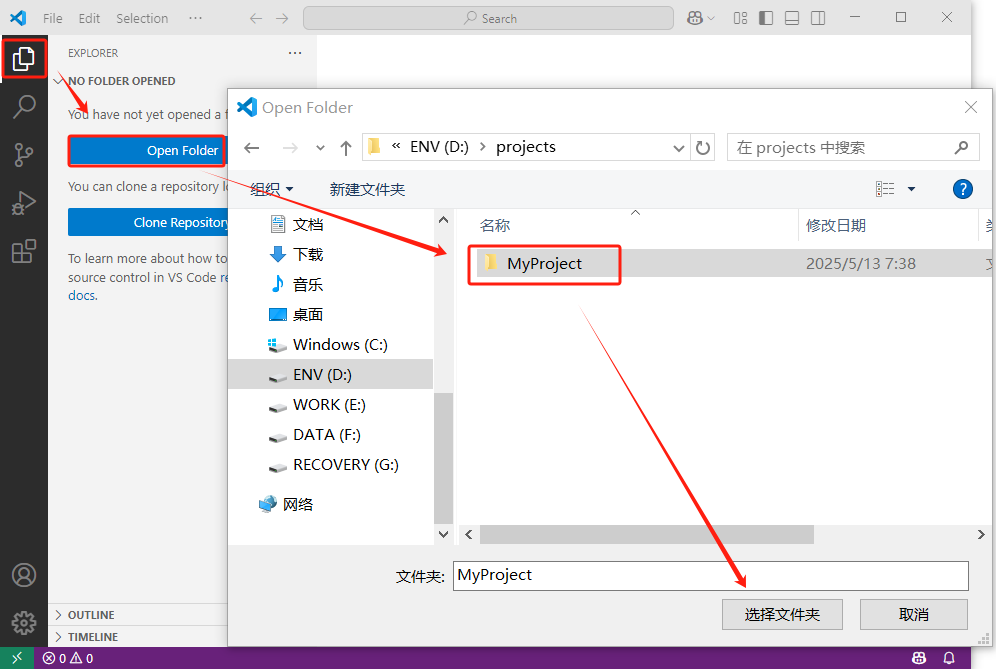Click the Clone Repository button
This screenshot has width=996, height=669.
click(148, 222)
